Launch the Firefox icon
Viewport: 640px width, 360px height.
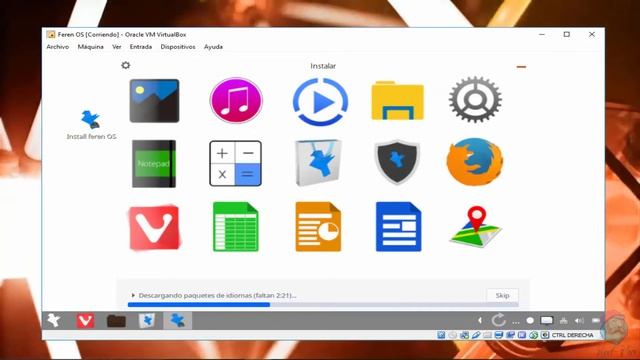click(475, 162)
